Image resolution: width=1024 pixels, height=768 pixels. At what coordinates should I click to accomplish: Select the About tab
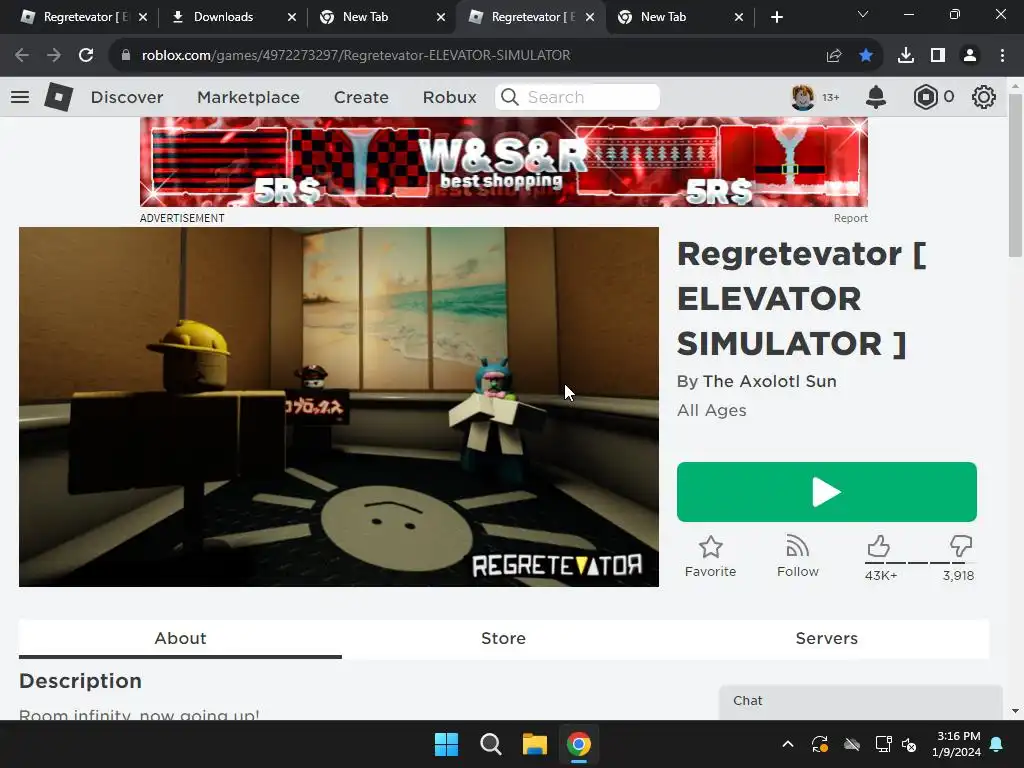(180, 638)
